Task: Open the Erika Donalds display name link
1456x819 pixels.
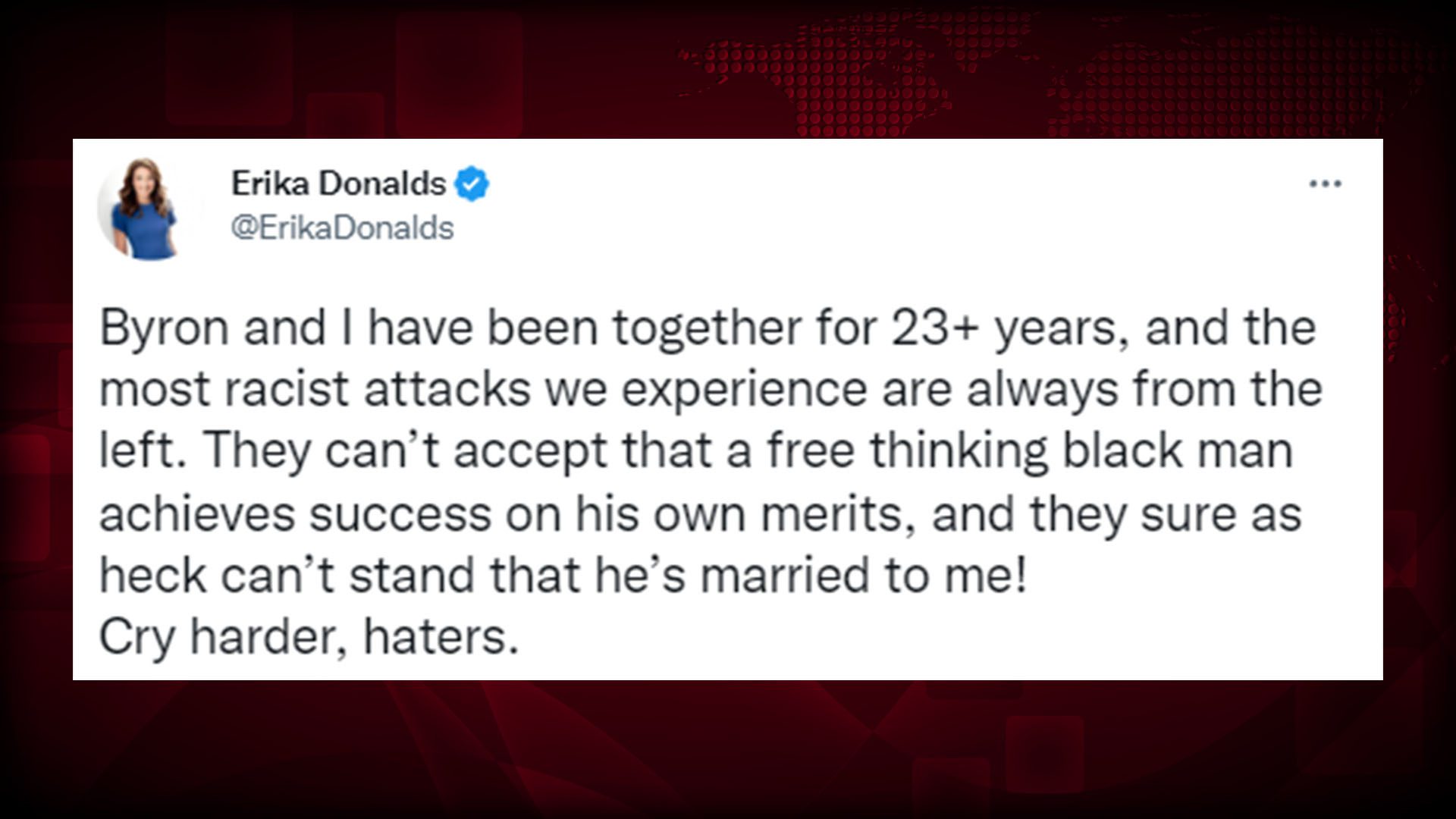Action: tap(338, 184)
